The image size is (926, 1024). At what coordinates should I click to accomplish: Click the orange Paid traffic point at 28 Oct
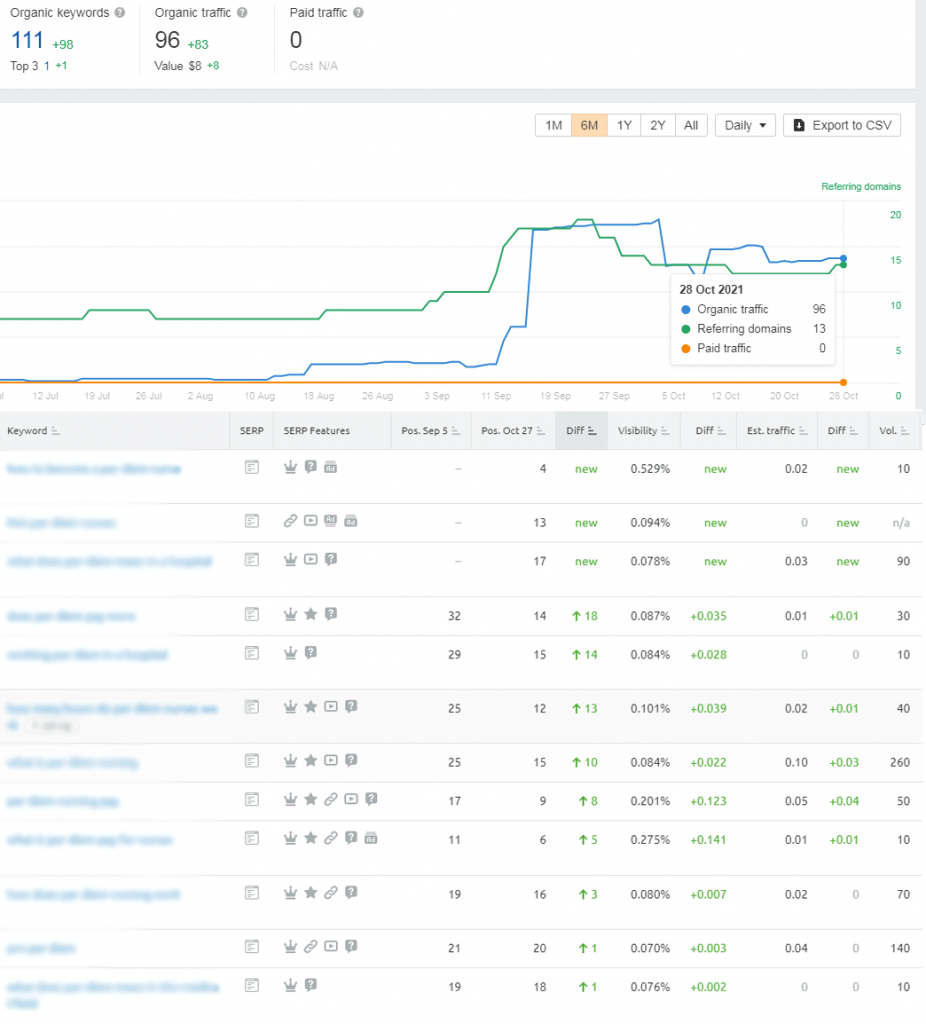(843, 383)
